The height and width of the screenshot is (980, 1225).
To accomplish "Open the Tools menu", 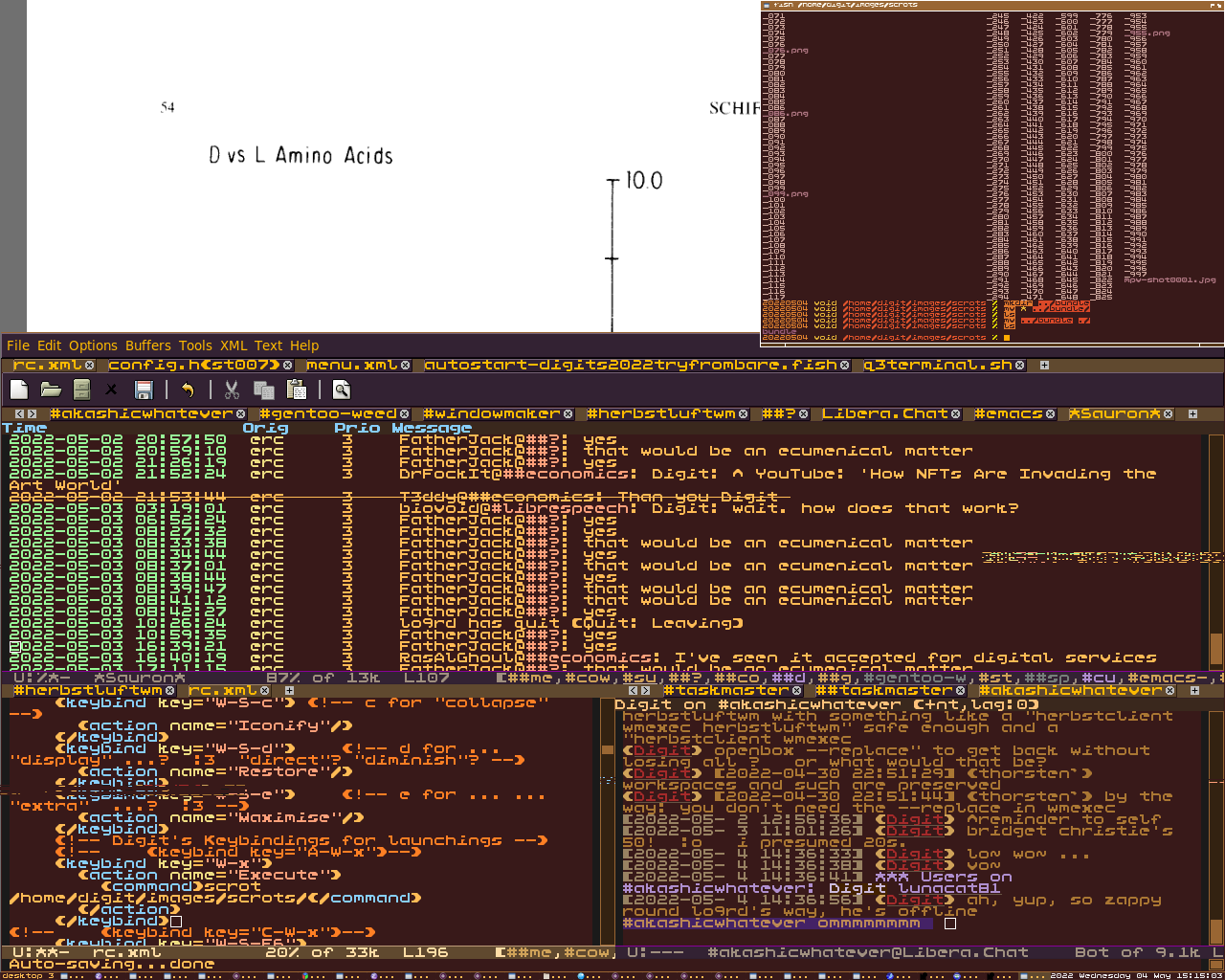I will [195, 345].
